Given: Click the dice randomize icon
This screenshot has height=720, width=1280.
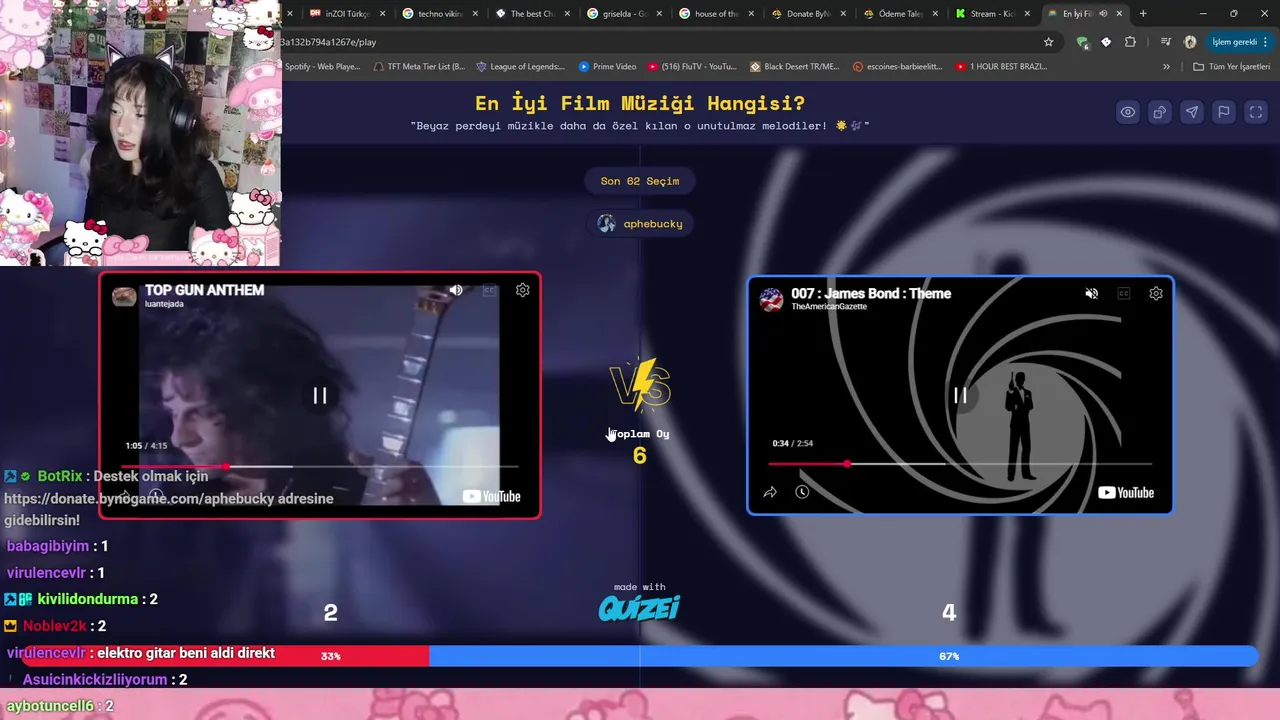Looking at the screenshot, I should [x=1160, y=112].
